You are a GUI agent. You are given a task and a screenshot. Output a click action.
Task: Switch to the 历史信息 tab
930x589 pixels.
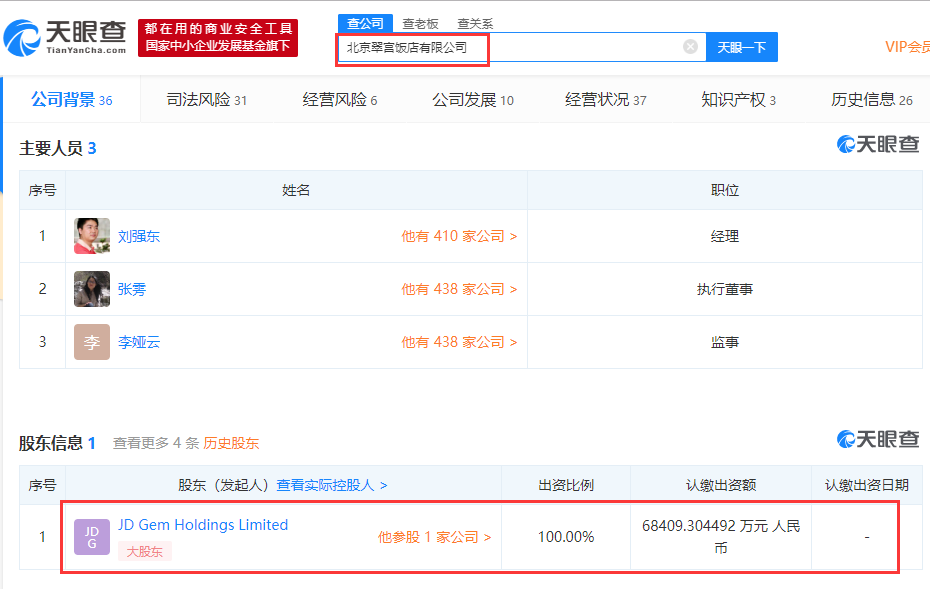[x=872, y=100]
